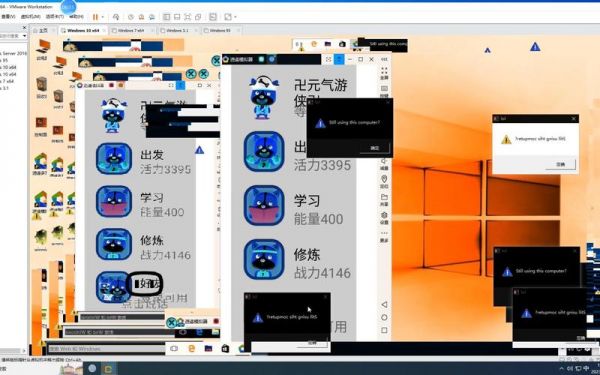Click 学习 icon in the right emulator window
This screenshot has width=600, height=375.
264,205
